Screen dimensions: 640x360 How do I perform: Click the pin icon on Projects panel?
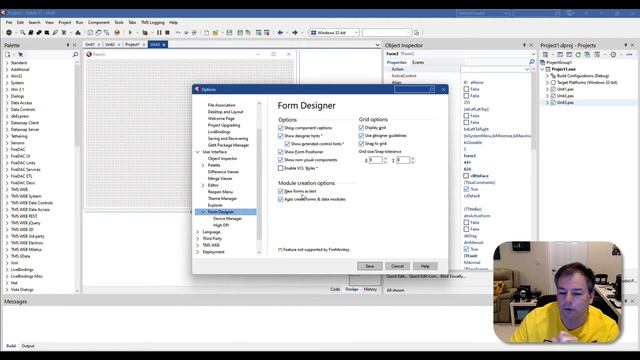point(626,45)
